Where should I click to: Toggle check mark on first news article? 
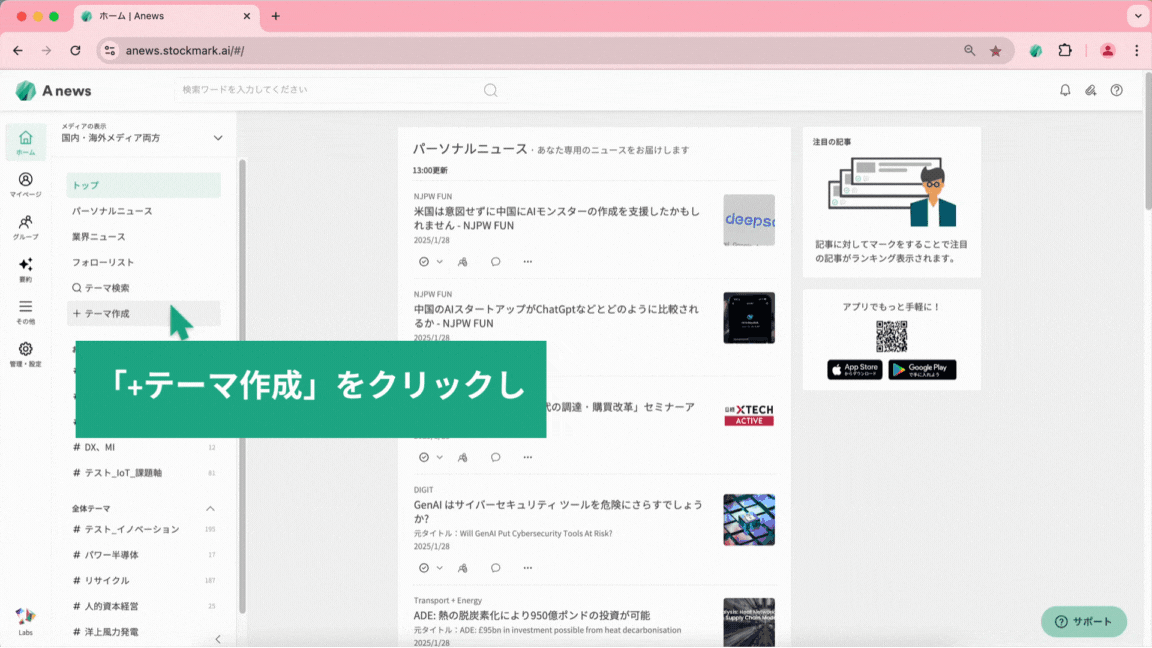tap(424, 262)
